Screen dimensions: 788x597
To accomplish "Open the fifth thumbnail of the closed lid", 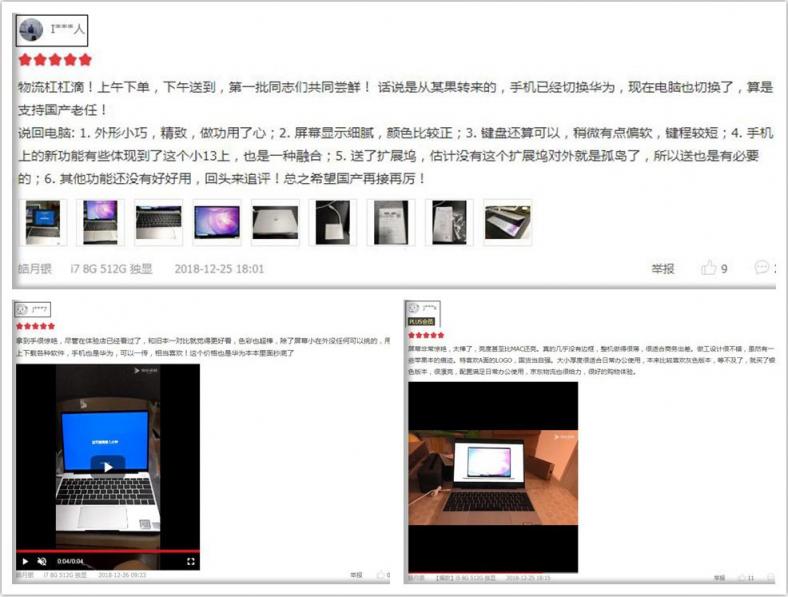I will click(275, 222).
